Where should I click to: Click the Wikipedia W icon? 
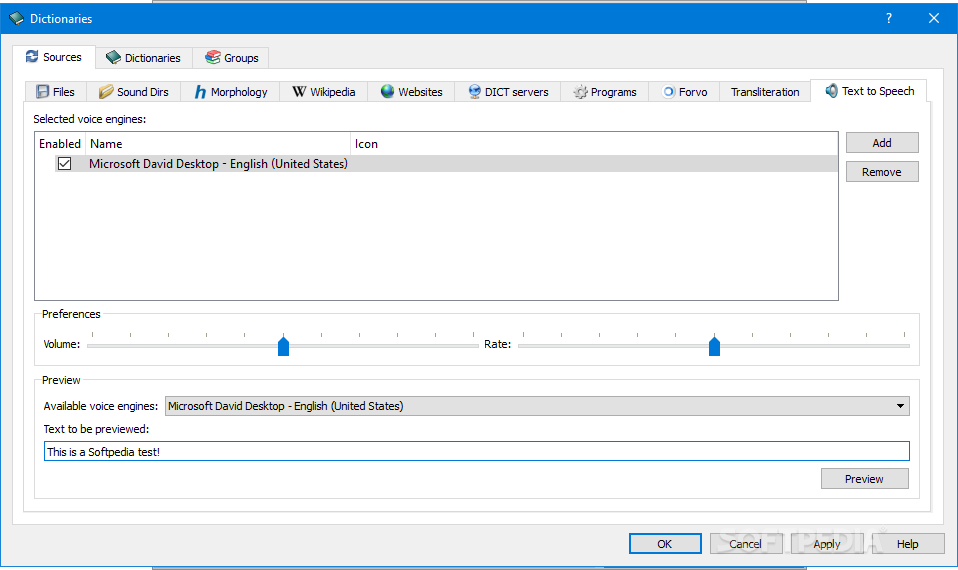click(299, 92)
